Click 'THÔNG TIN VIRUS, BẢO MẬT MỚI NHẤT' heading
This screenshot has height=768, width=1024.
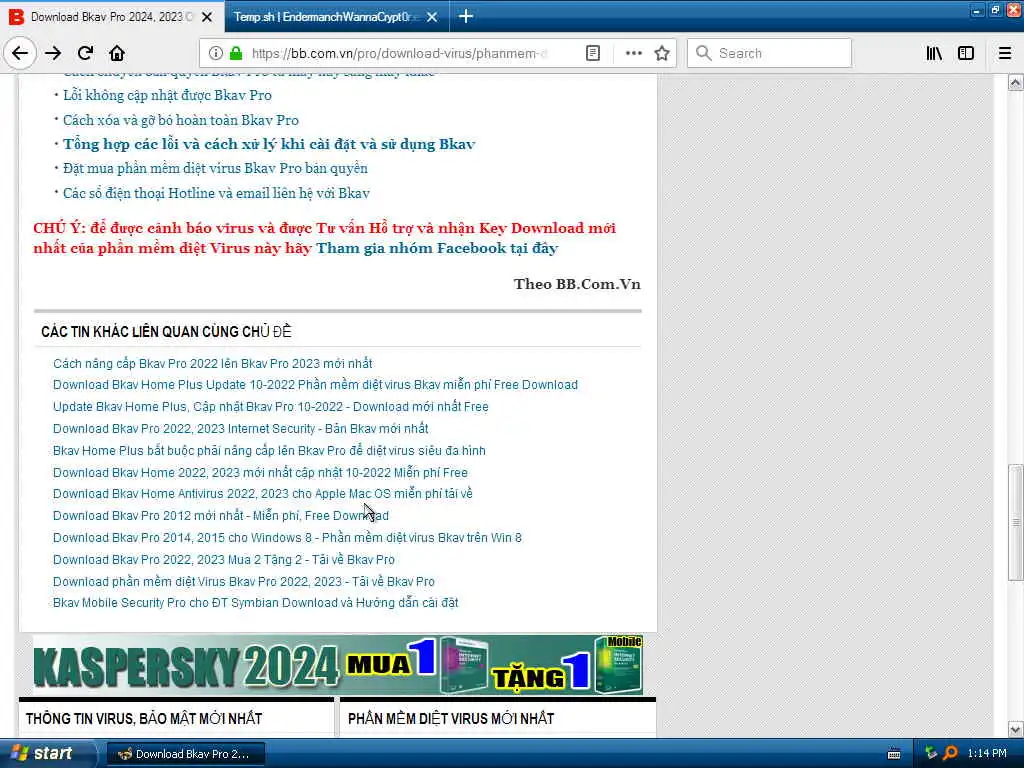(144, 719)
